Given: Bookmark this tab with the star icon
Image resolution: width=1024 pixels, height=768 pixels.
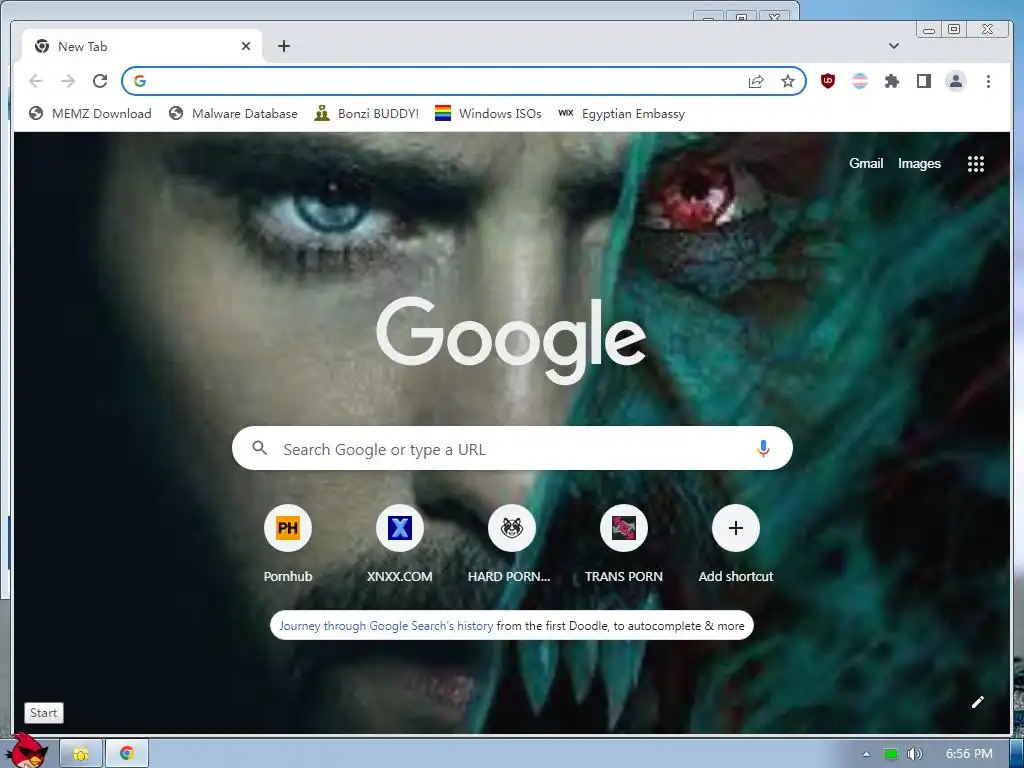Looking at the screenshot, I should click(788, 81).
